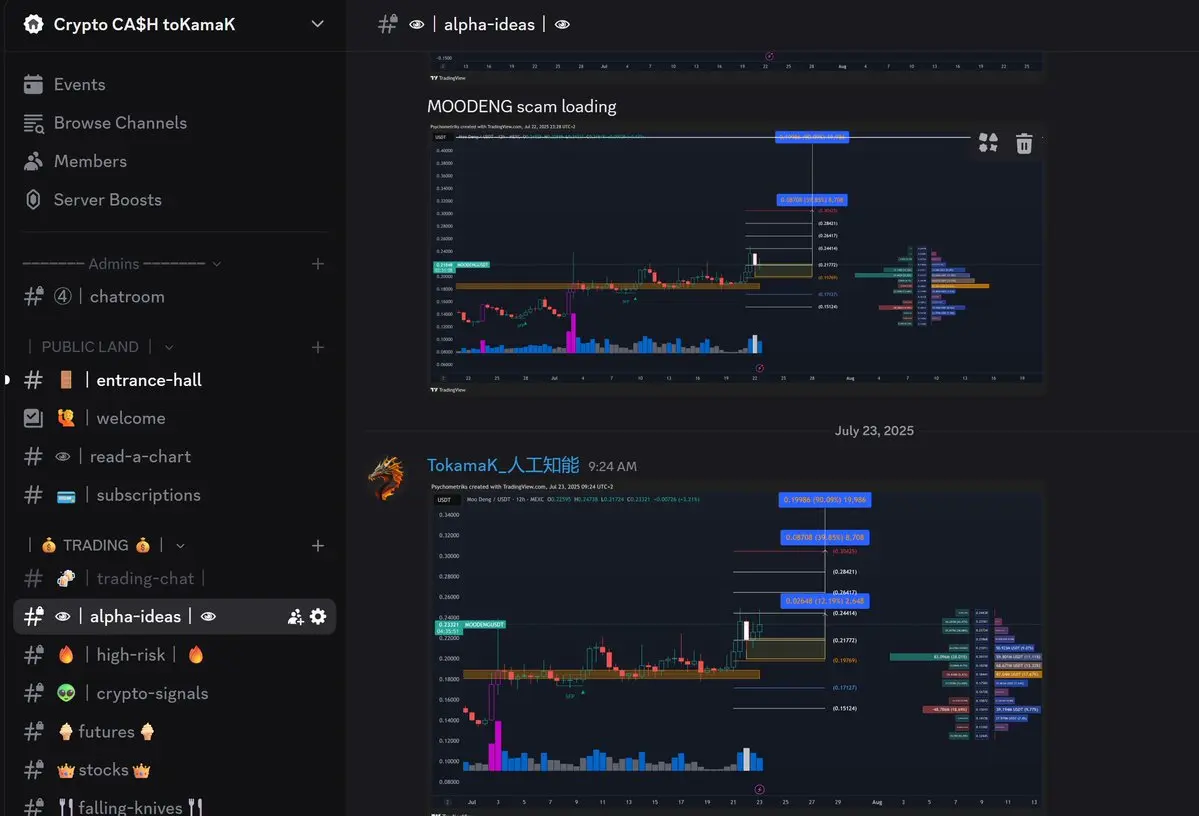Open the July 23 chart image
1199x816 pixels.
736,648
